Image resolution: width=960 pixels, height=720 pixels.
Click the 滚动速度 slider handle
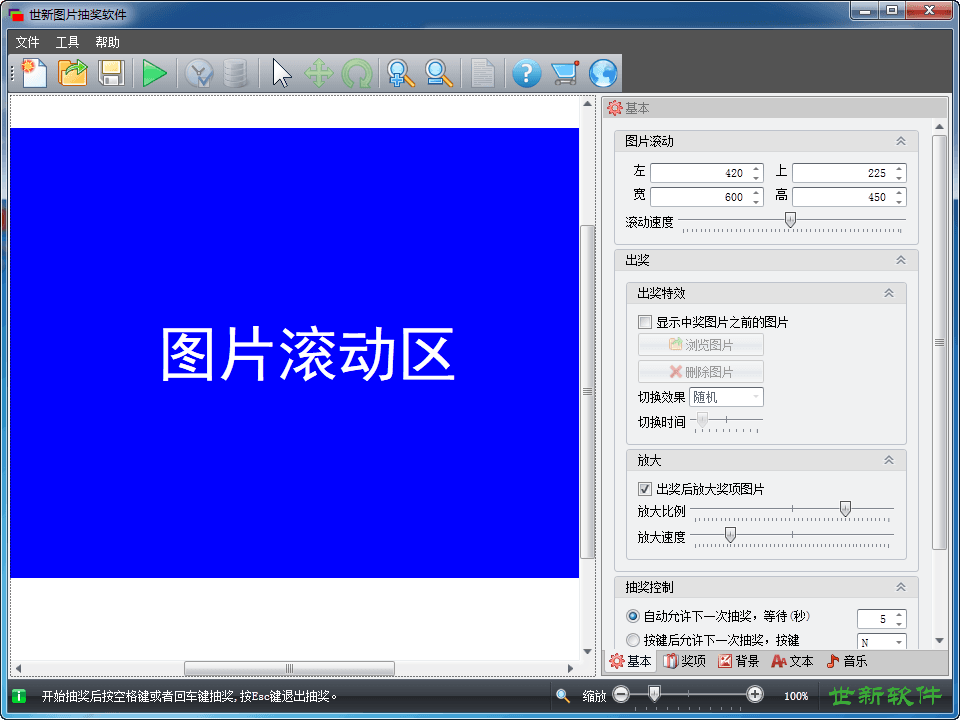click(x=790, y=220)
